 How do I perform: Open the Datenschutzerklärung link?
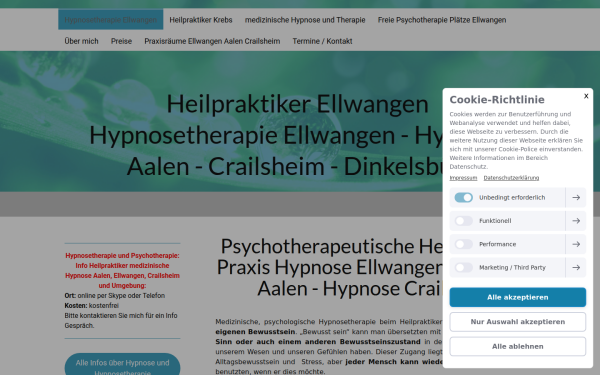511,178
